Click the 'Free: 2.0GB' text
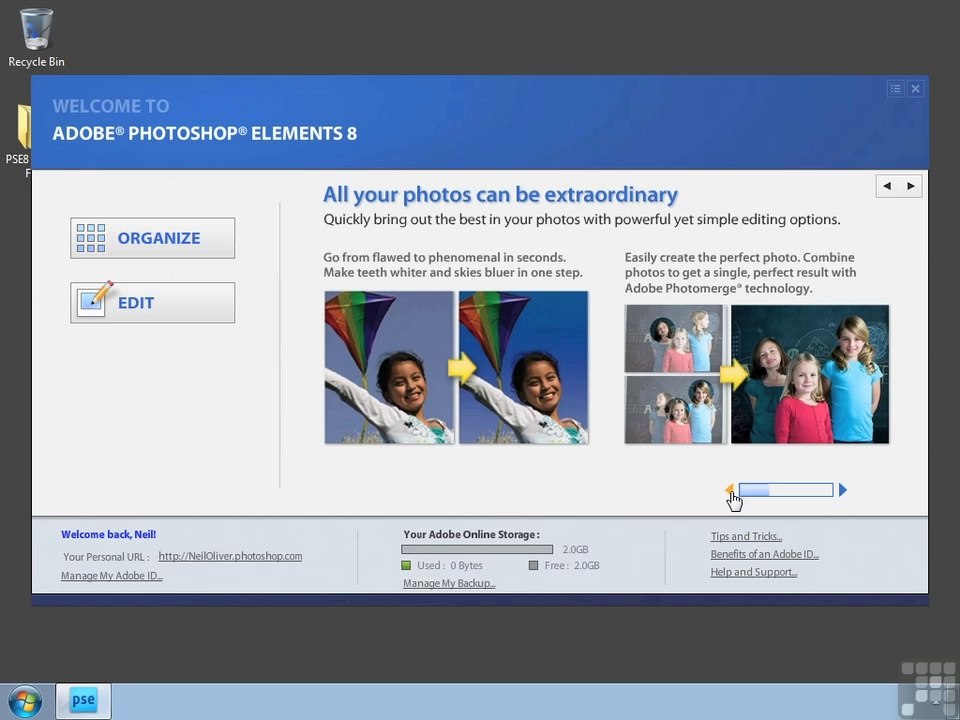The height and width of the screenshot is (720, 960). click(572, 565)
